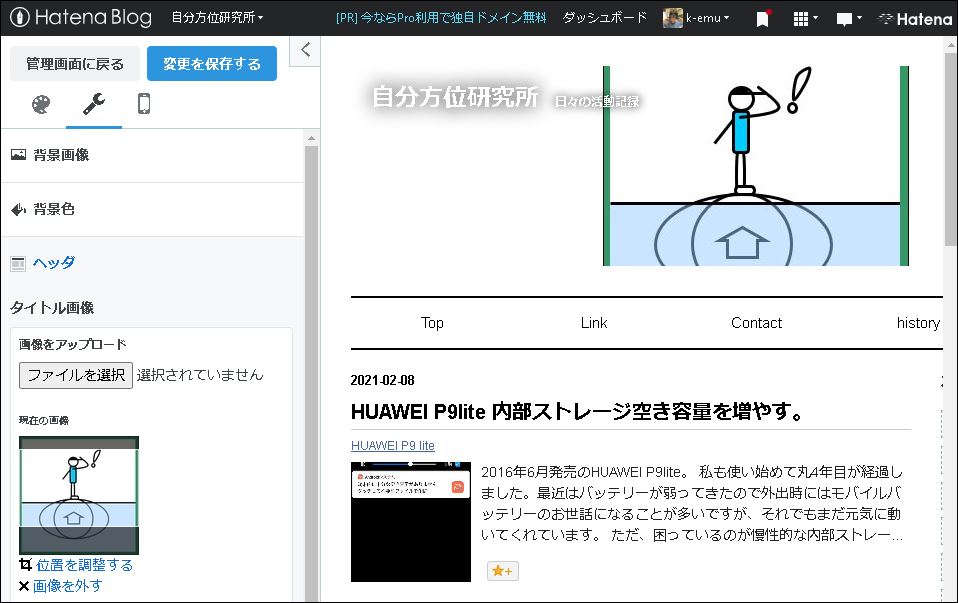Save changes with 変更を保存する
The width and height of the screenshot is (958, 603).
211,64
